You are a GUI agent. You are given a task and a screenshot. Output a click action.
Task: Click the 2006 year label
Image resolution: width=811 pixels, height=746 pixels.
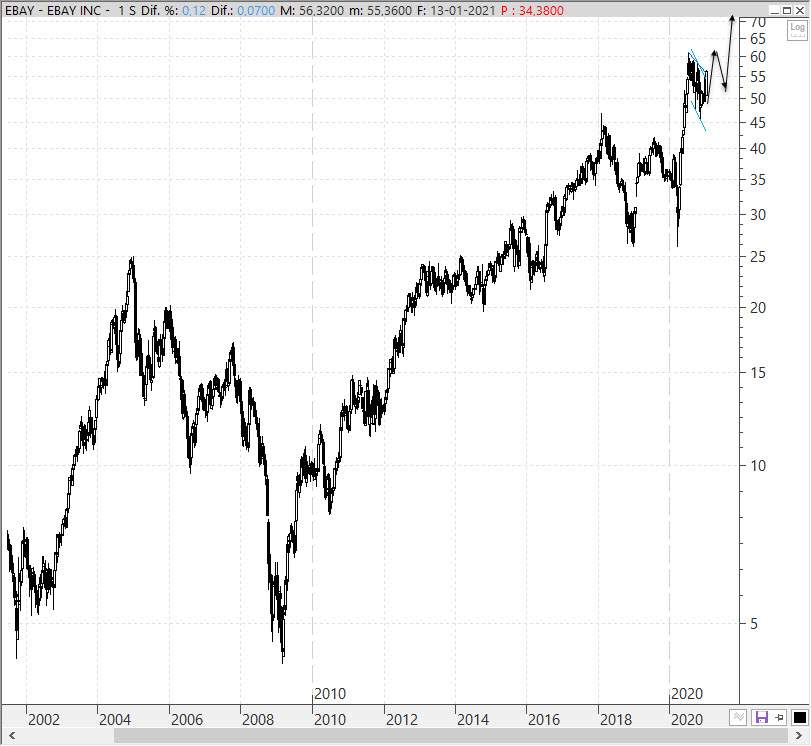(187, 720)
